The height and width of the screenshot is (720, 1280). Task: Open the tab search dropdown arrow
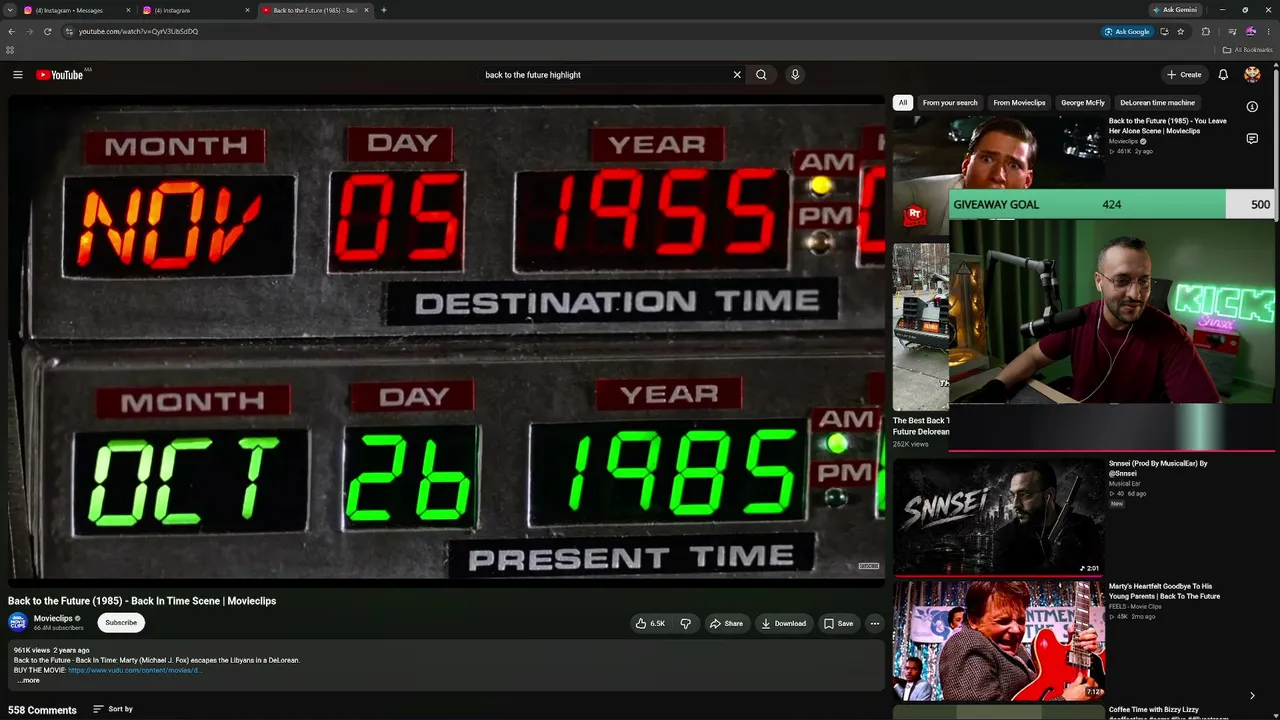[x=9, y=10]
